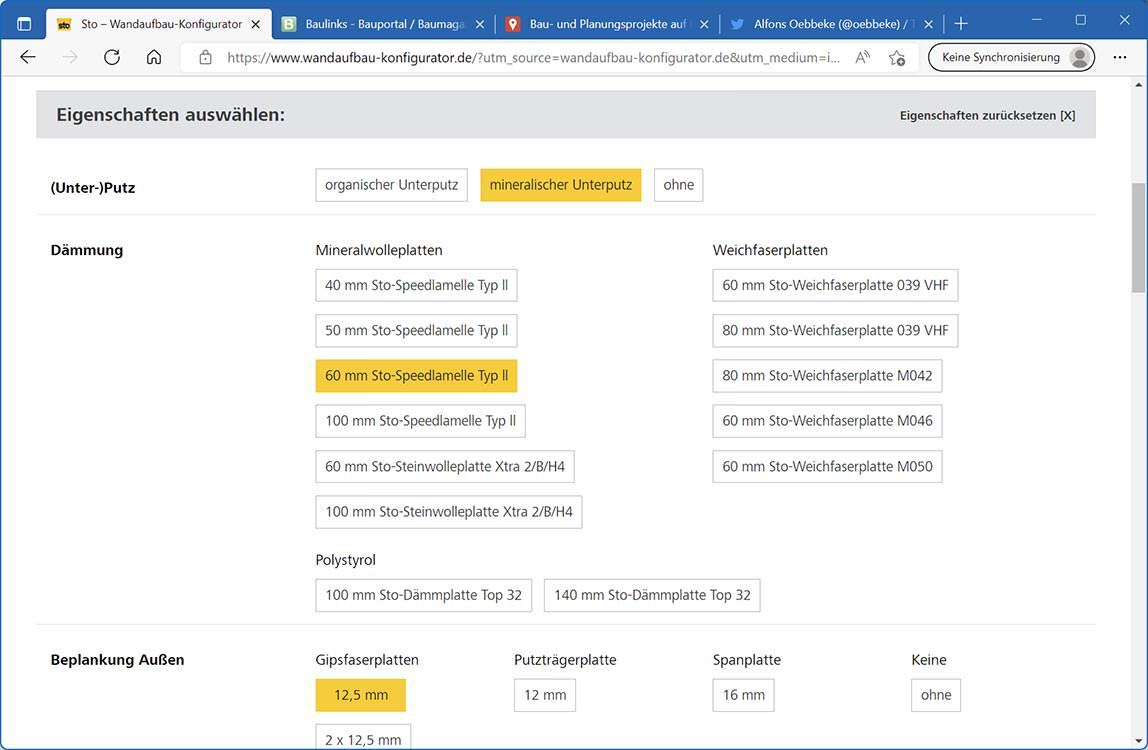Click Eigenschaften zurücksetzen [X] link
Image resolution: width=1148 pixels, height=750 pixels.
tap(987, 115)
